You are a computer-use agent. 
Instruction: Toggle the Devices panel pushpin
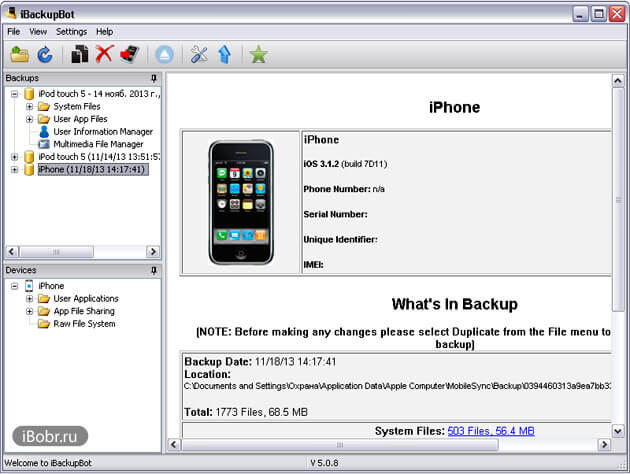(153, 270)
